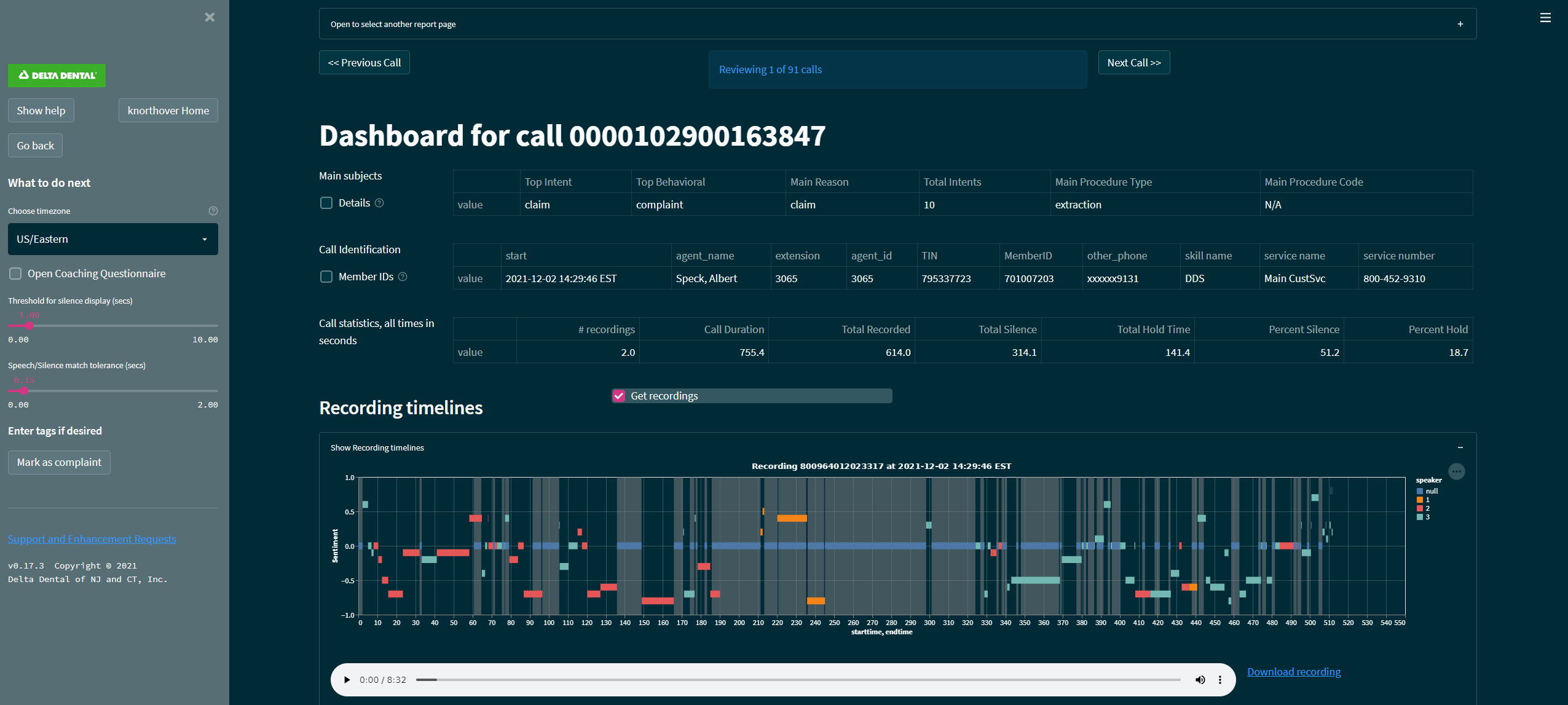This screenshot has height=705, width=1568.
Task: Click the Delta Dental logo
Action: [57, 75]
